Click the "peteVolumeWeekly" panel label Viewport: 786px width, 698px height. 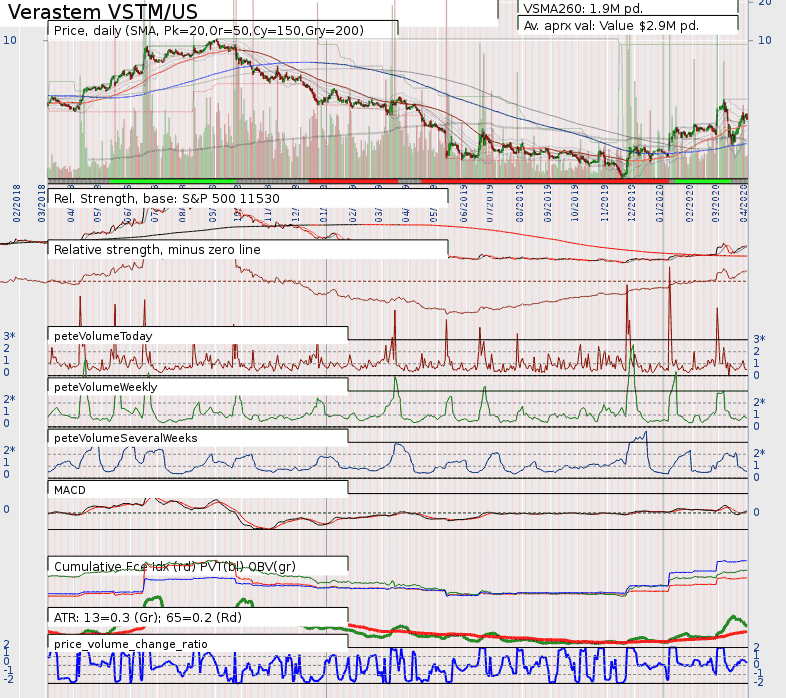coord(105,387)
